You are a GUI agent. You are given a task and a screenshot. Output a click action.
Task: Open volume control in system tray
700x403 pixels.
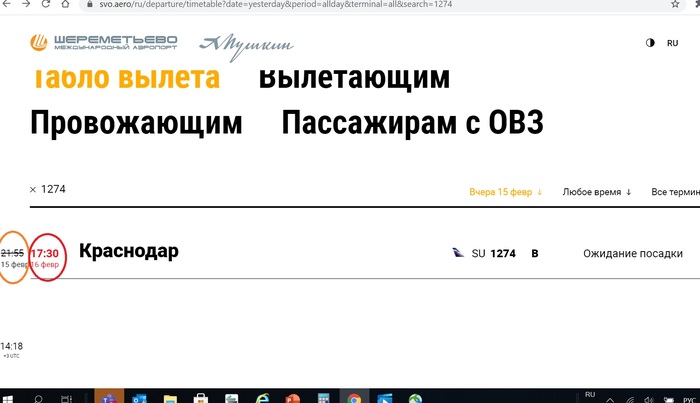[649, 400]
